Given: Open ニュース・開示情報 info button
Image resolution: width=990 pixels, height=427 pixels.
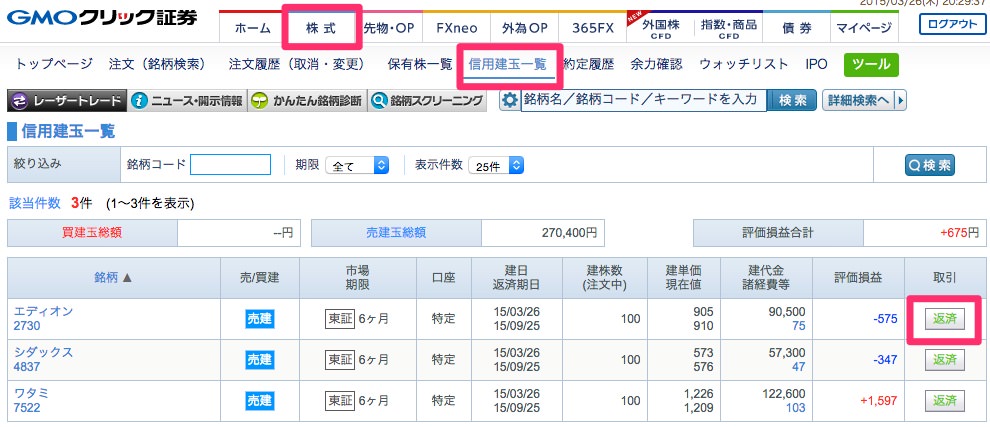Looking at the screenshot, I should (x=187, y=100).
